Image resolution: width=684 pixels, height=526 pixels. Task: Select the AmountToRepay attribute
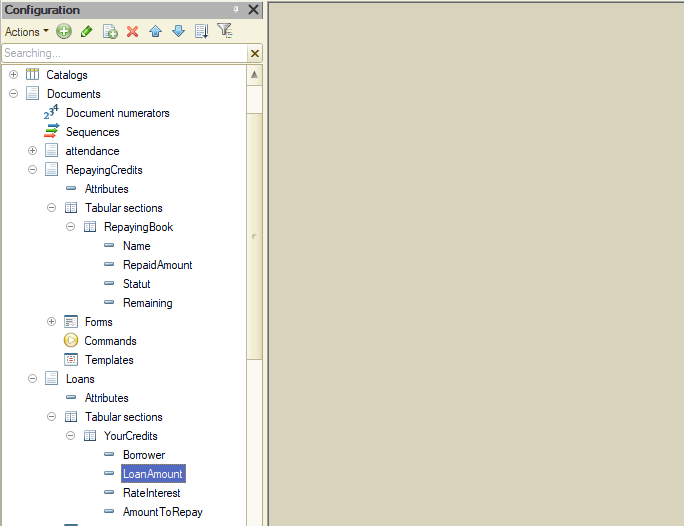coord(163,512)
